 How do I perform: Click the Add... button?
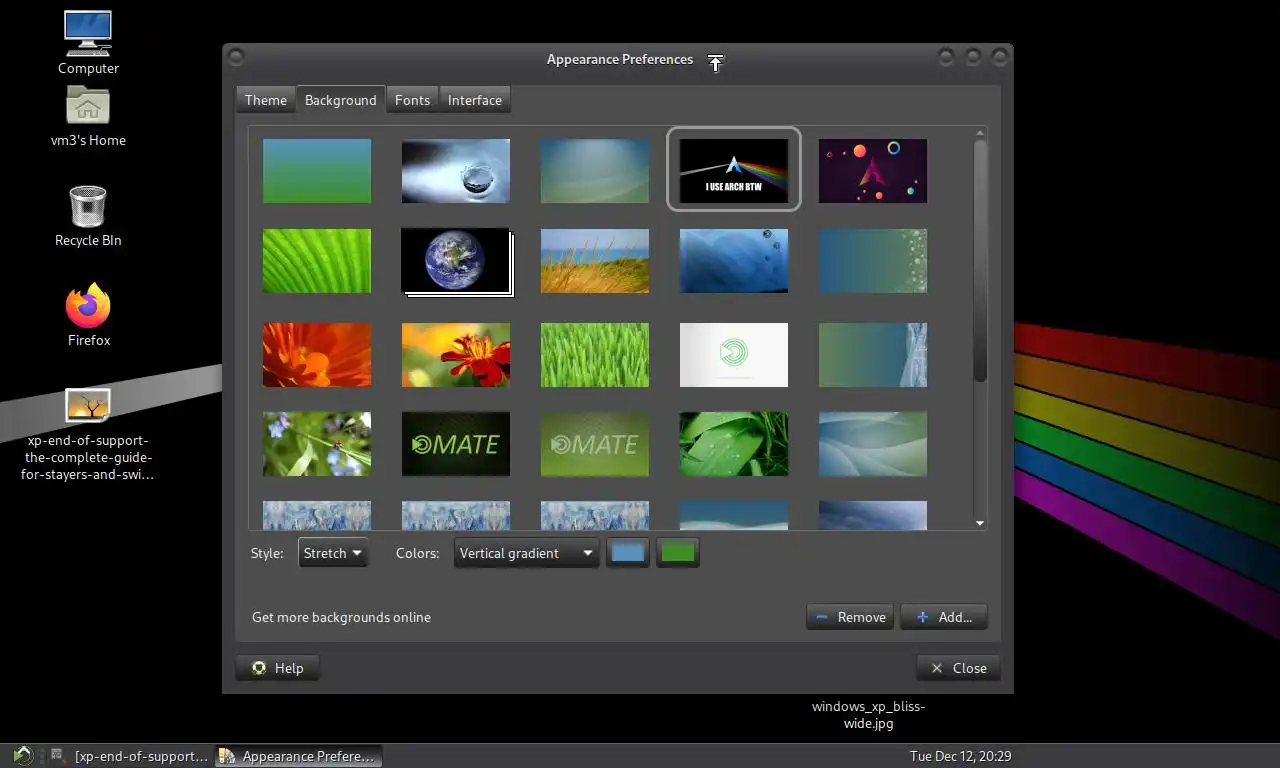click(944, 617)
